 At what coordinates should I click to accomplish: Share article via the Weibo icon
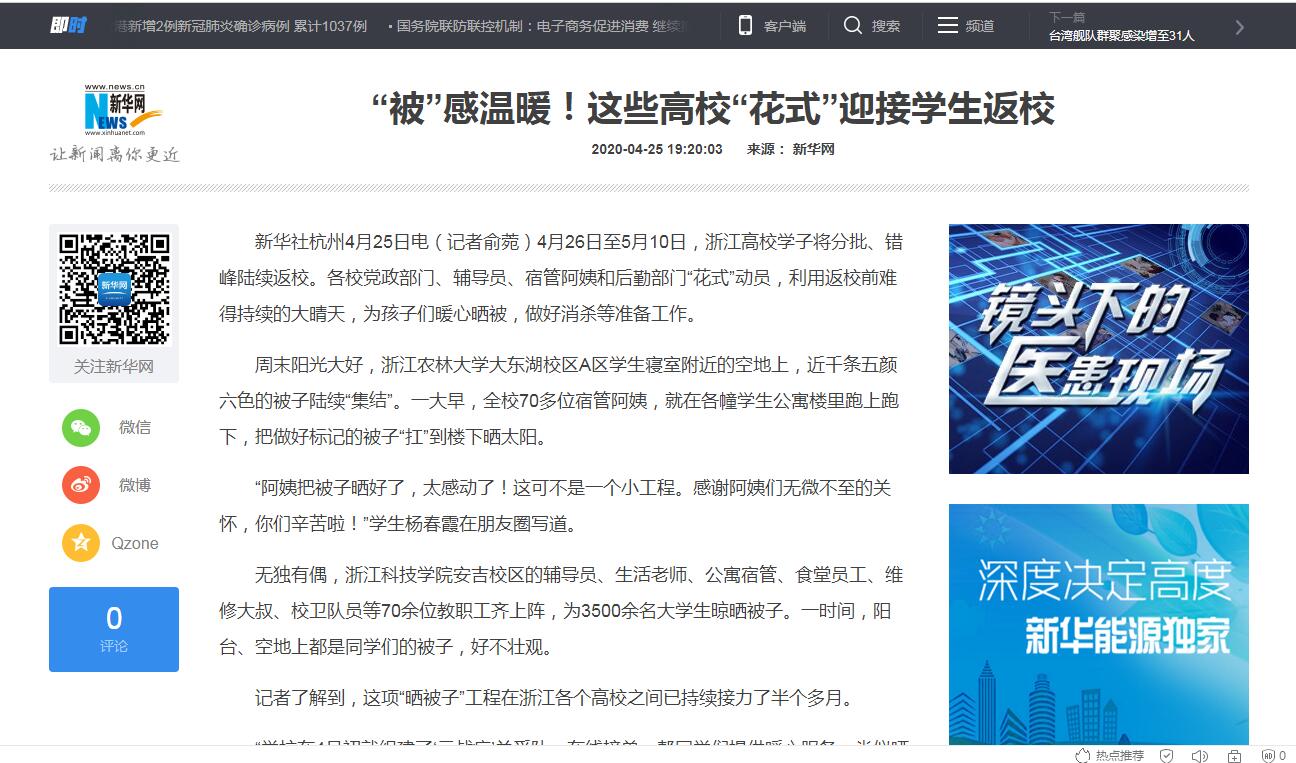(81, 486)
